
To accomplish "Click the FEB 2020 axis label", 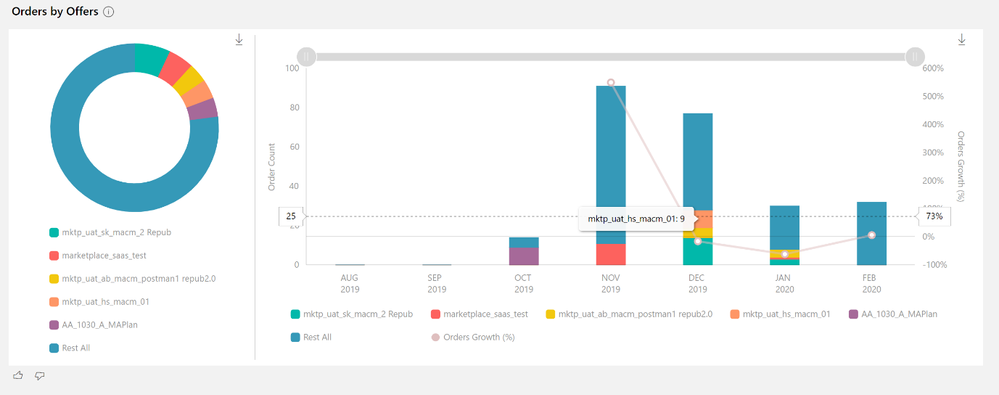I will point(872,284).
